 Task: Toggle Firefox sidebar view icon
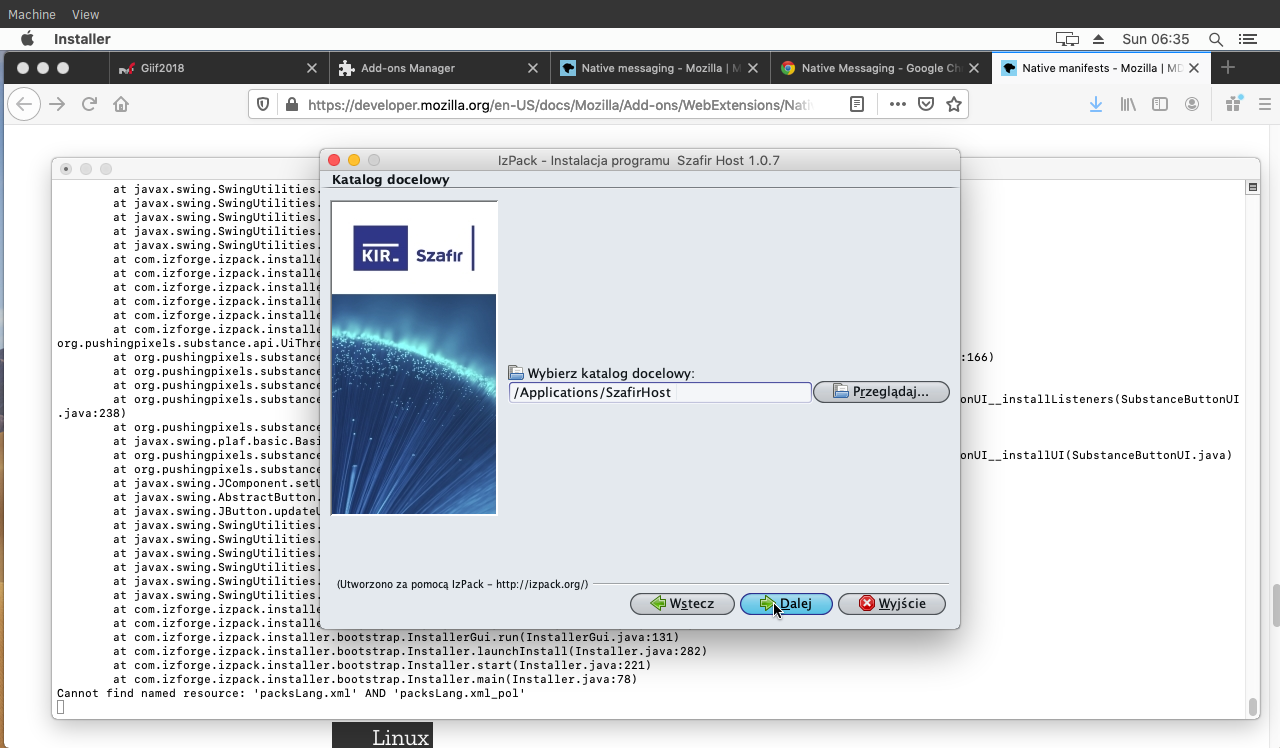[1160, 104]
